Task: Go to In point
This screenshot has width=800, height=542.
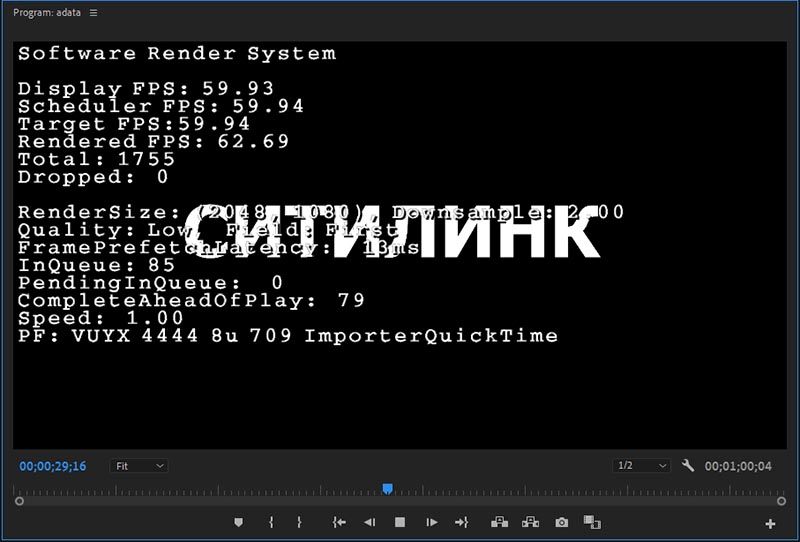Action: pyautogui.click(x=339, y=522)
